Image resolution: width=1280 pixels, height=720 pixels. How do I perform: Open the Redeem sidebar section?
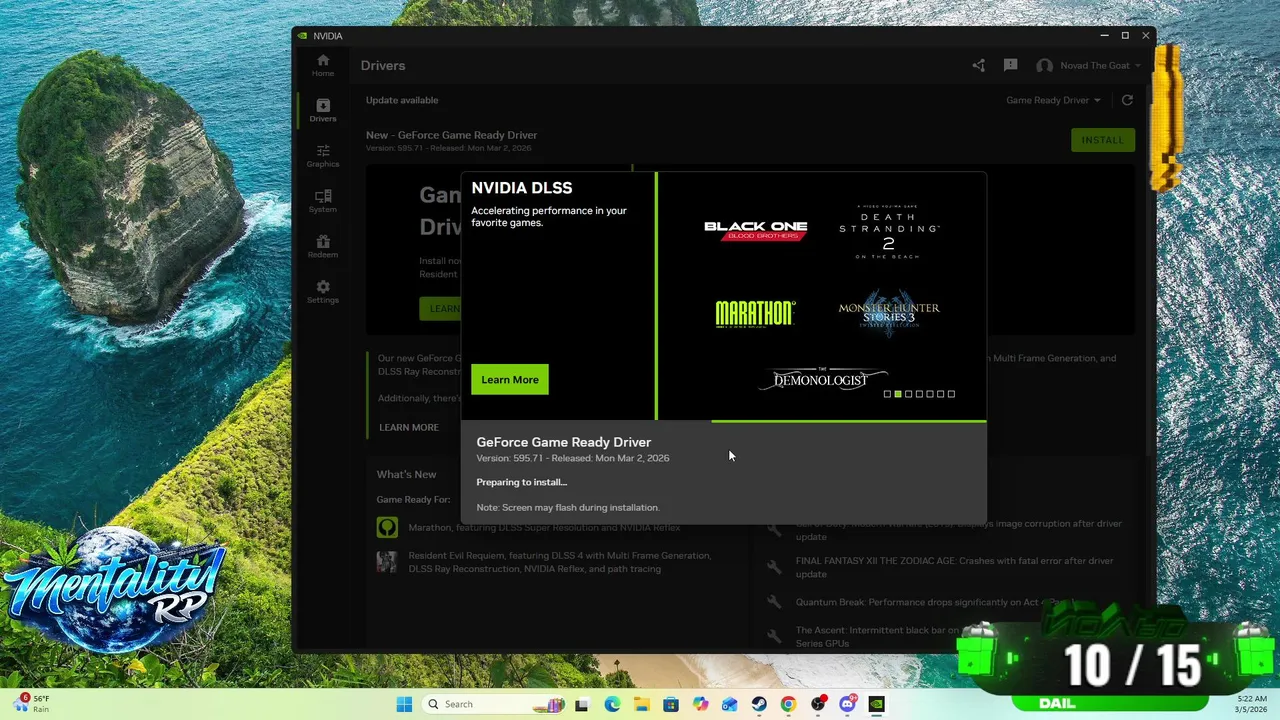tap(322, 246)
